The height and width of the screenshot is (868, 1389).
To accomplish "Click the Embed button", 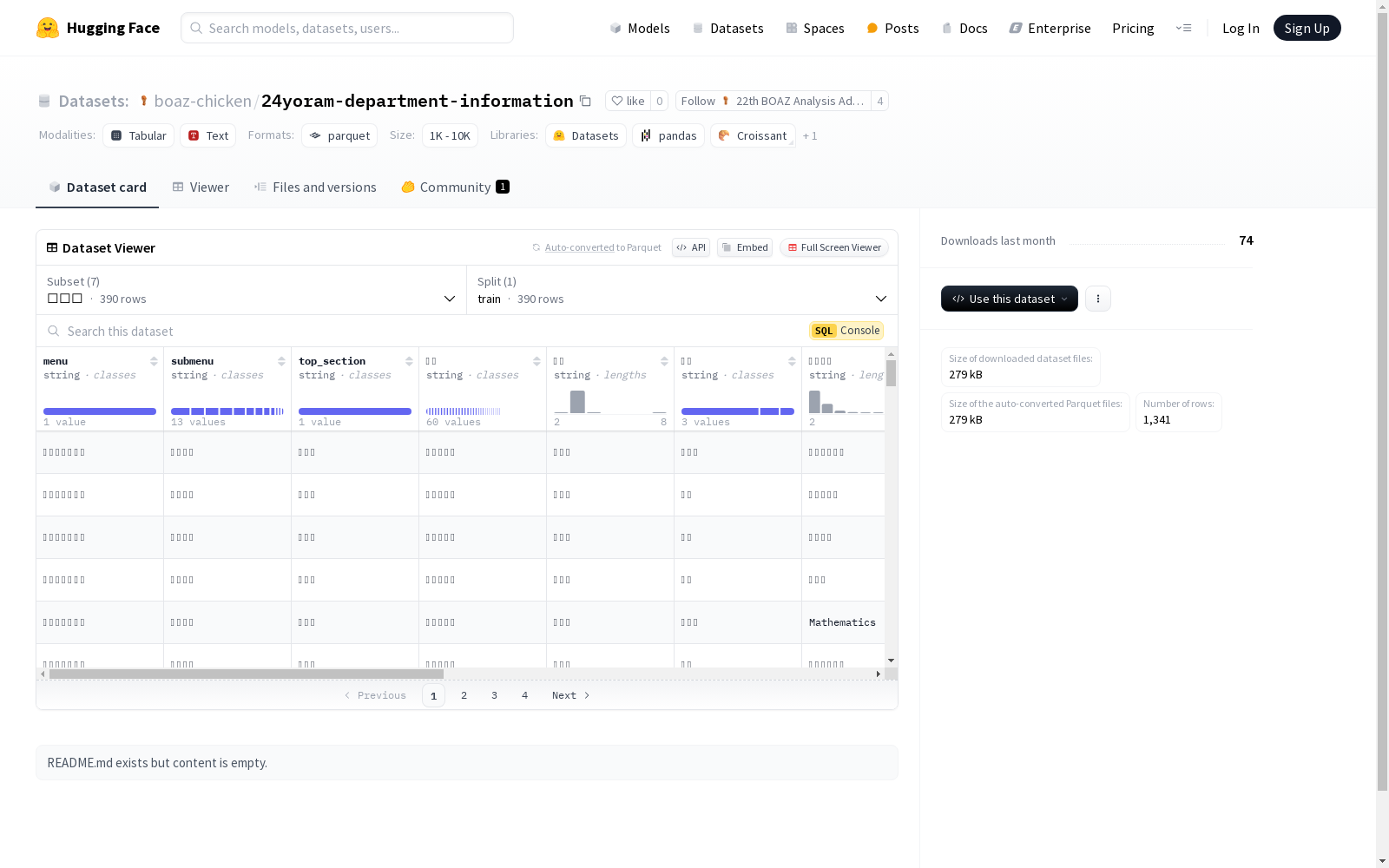I will tap(745, 247).
